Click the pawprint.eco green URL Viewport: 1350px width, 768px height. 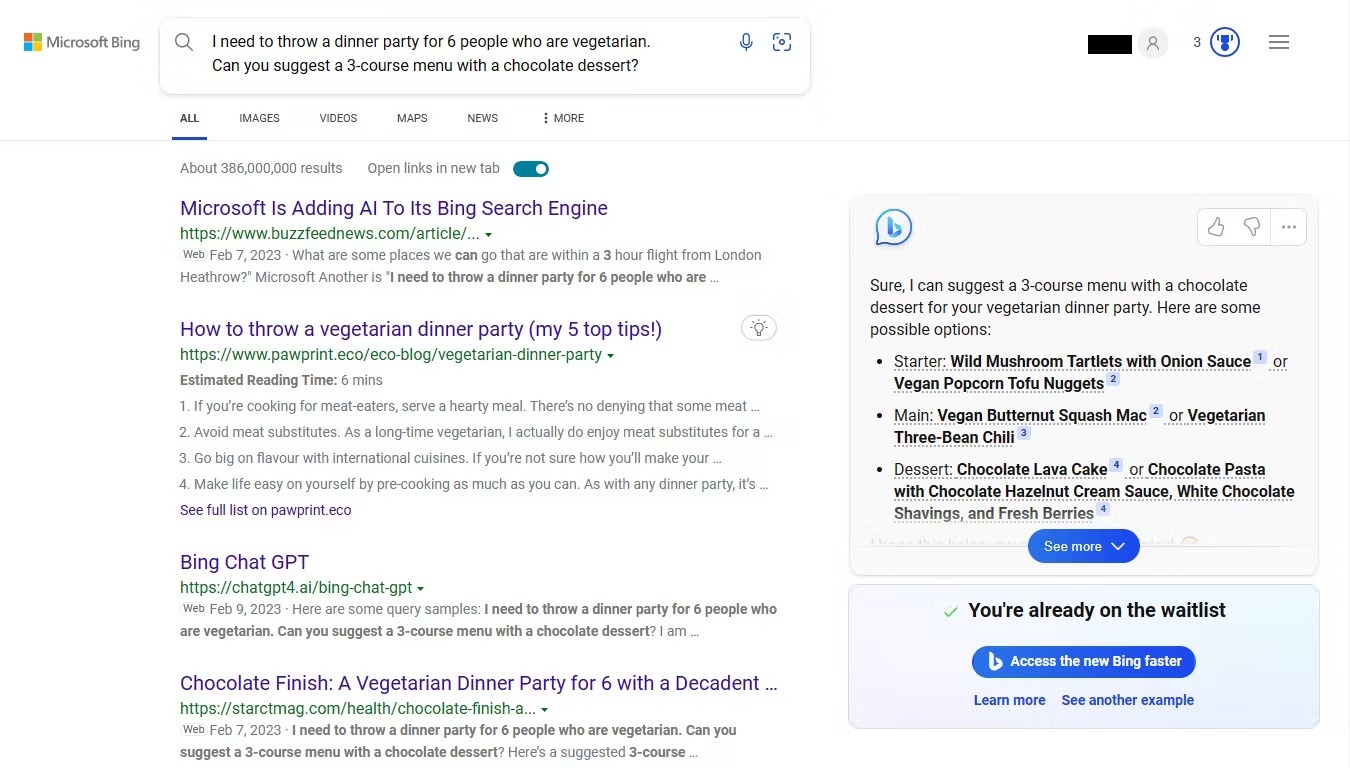(x=391, y=355)
